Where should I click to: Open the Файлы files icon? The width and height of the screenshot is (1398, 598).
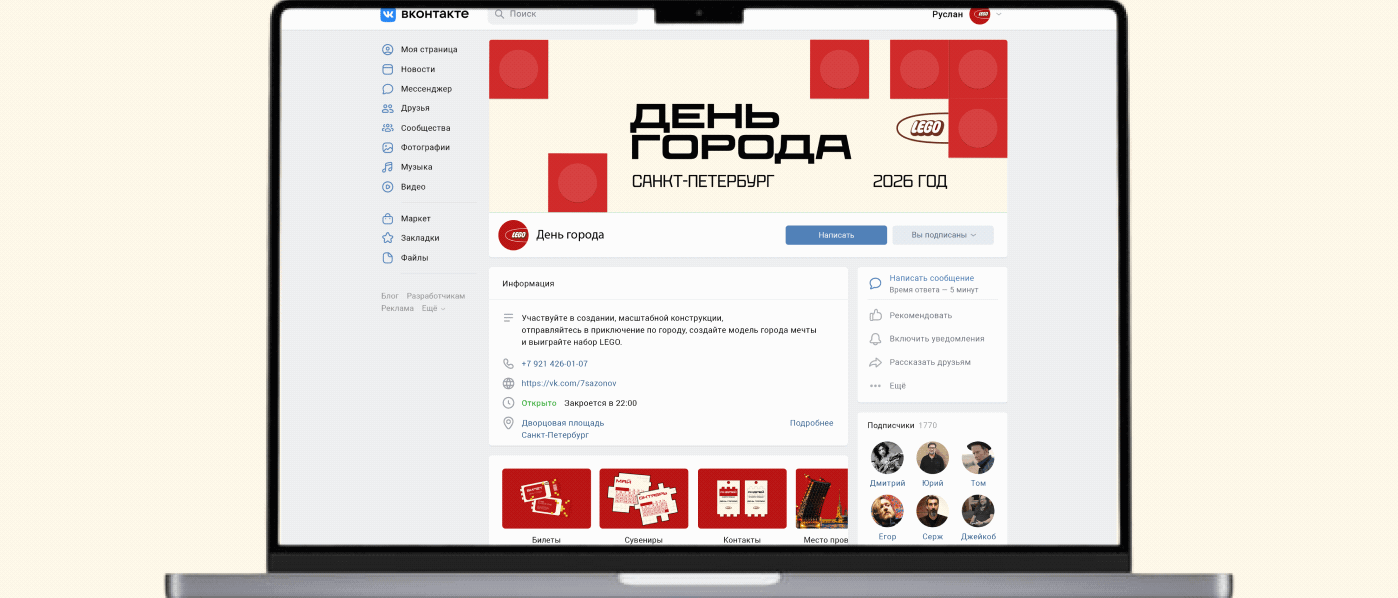(x=388, y=258)
